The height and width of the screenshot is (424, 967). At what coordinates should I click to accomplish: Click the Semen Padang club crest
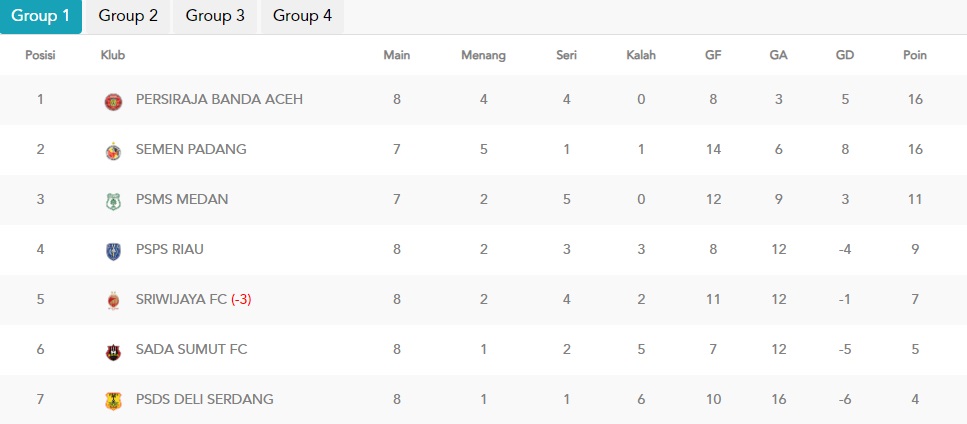(x=113, y=151)
